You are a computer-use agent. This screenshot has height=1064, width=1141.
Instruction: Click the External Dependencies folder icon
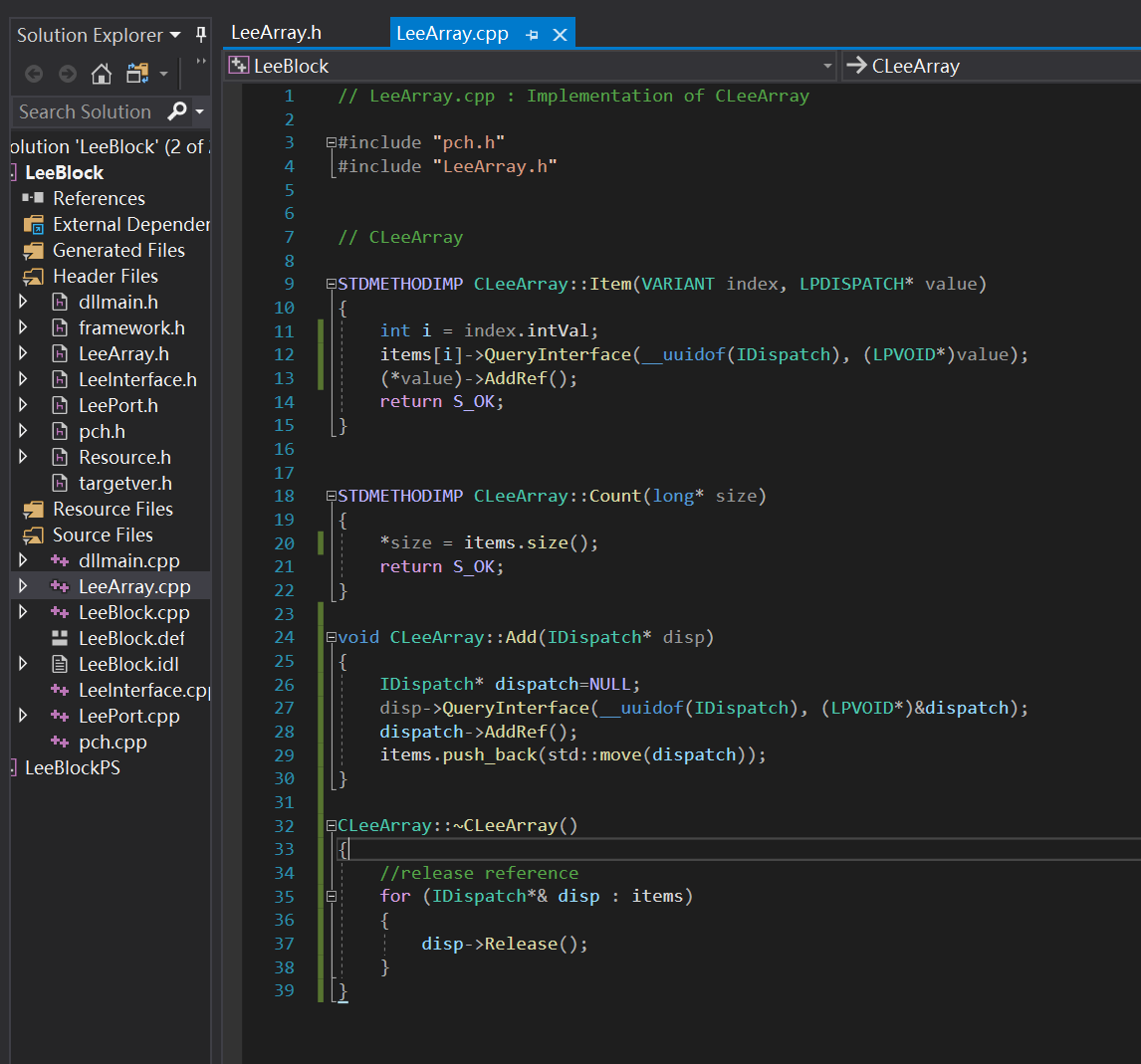[x=34, y=225]
